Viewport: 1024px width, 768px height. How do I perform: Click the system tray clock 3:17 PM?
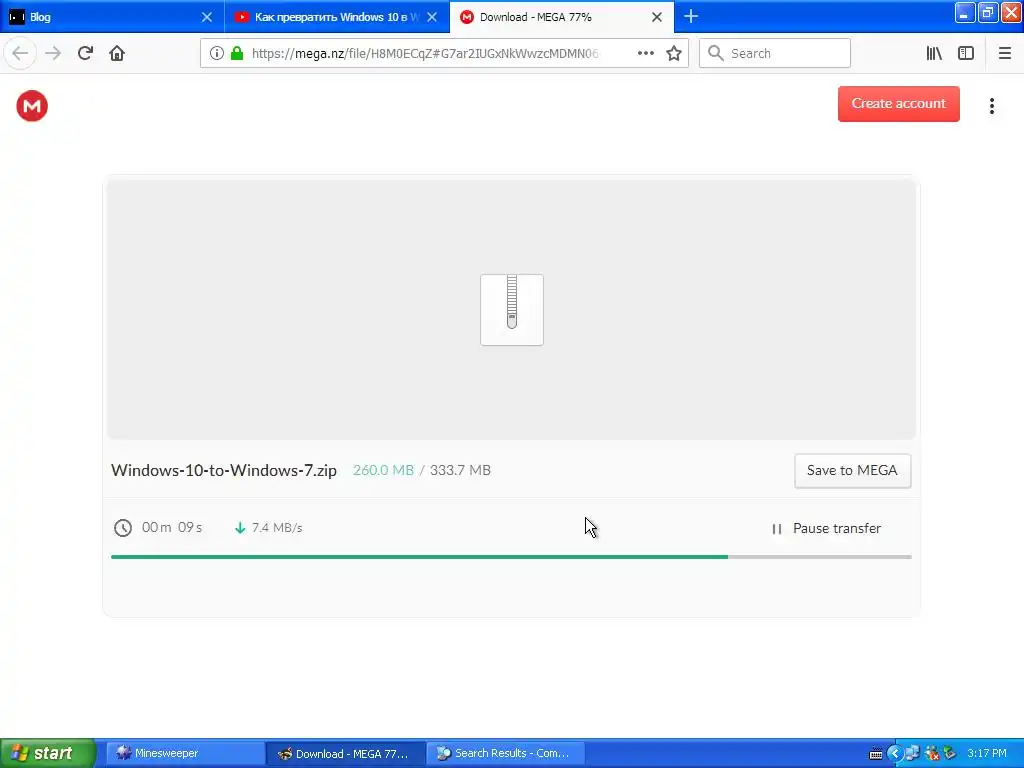click(x=987, y=754)
